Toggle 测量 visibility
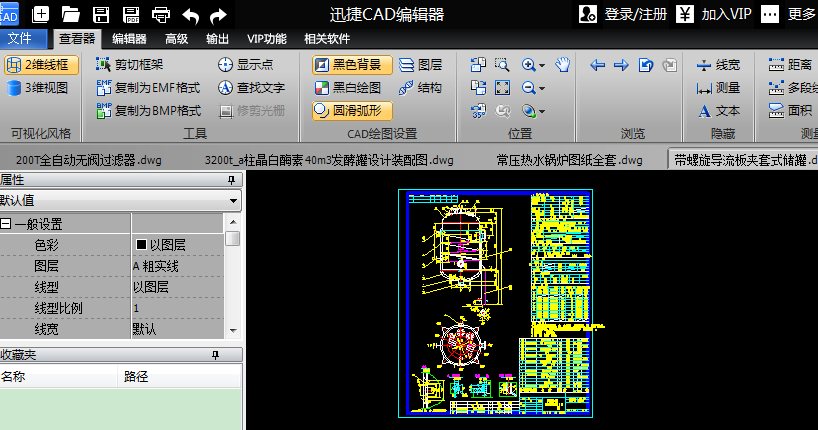The image size is (818, 430). pos(718,88)
